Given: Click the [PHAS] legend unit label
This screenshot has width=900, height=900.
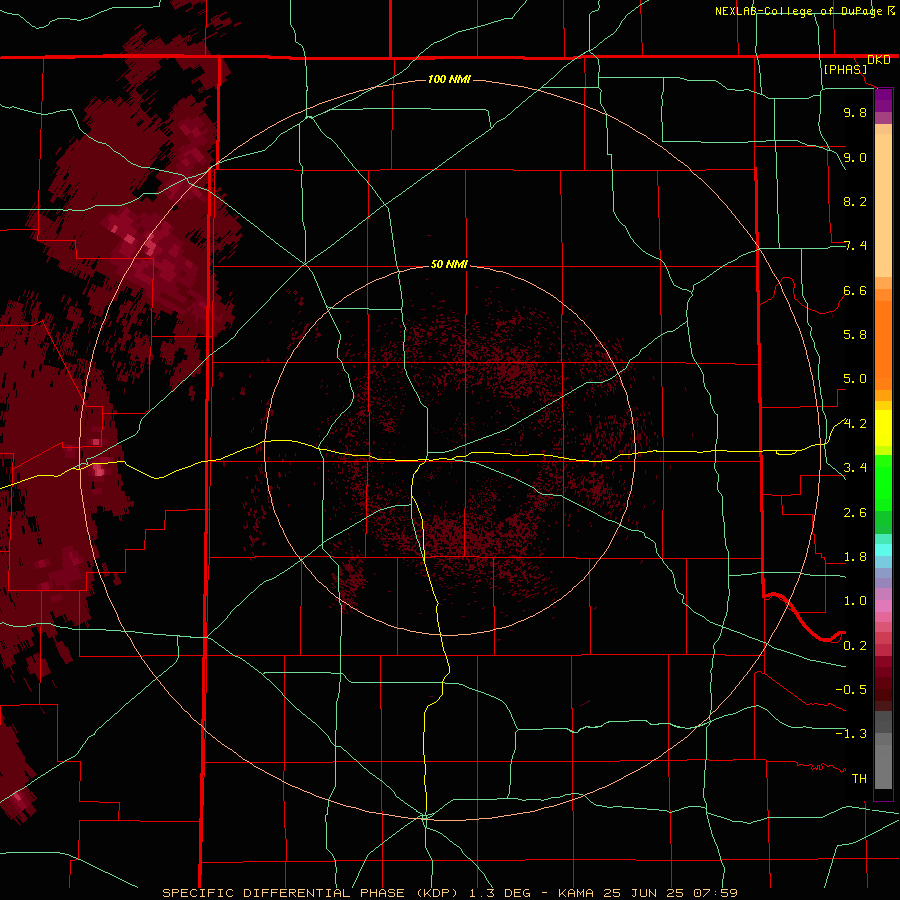Looking at the screenshot, I should pos(845,69).
